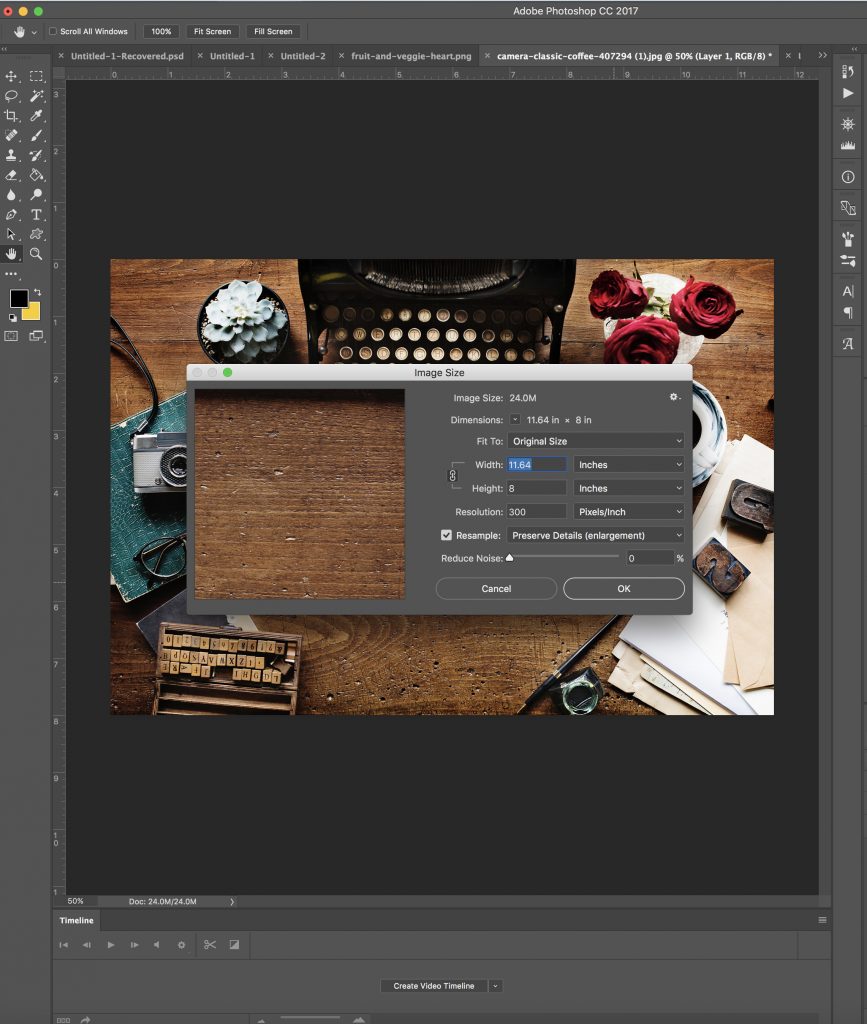
Task: Click the Create Video Timeline button
Action: 433,986
